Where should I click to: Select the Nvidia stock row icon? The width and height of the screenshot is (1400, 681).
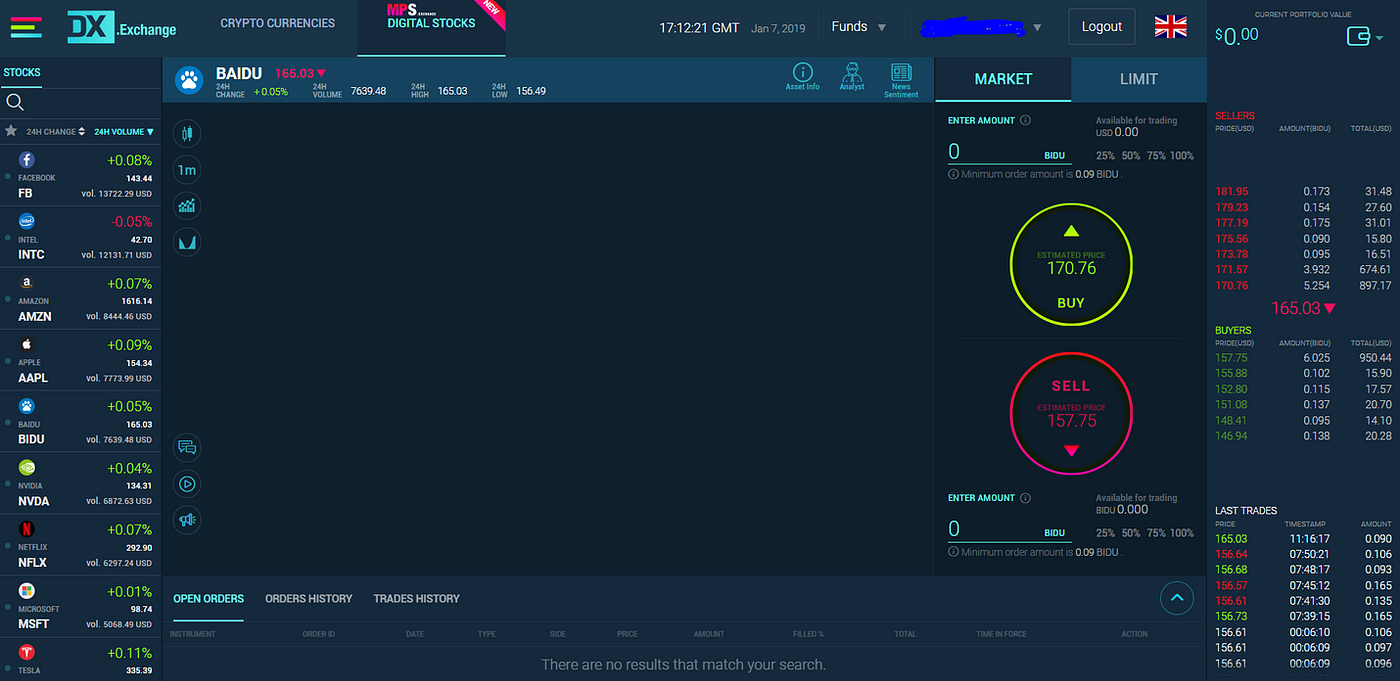(x=27, y=467)
